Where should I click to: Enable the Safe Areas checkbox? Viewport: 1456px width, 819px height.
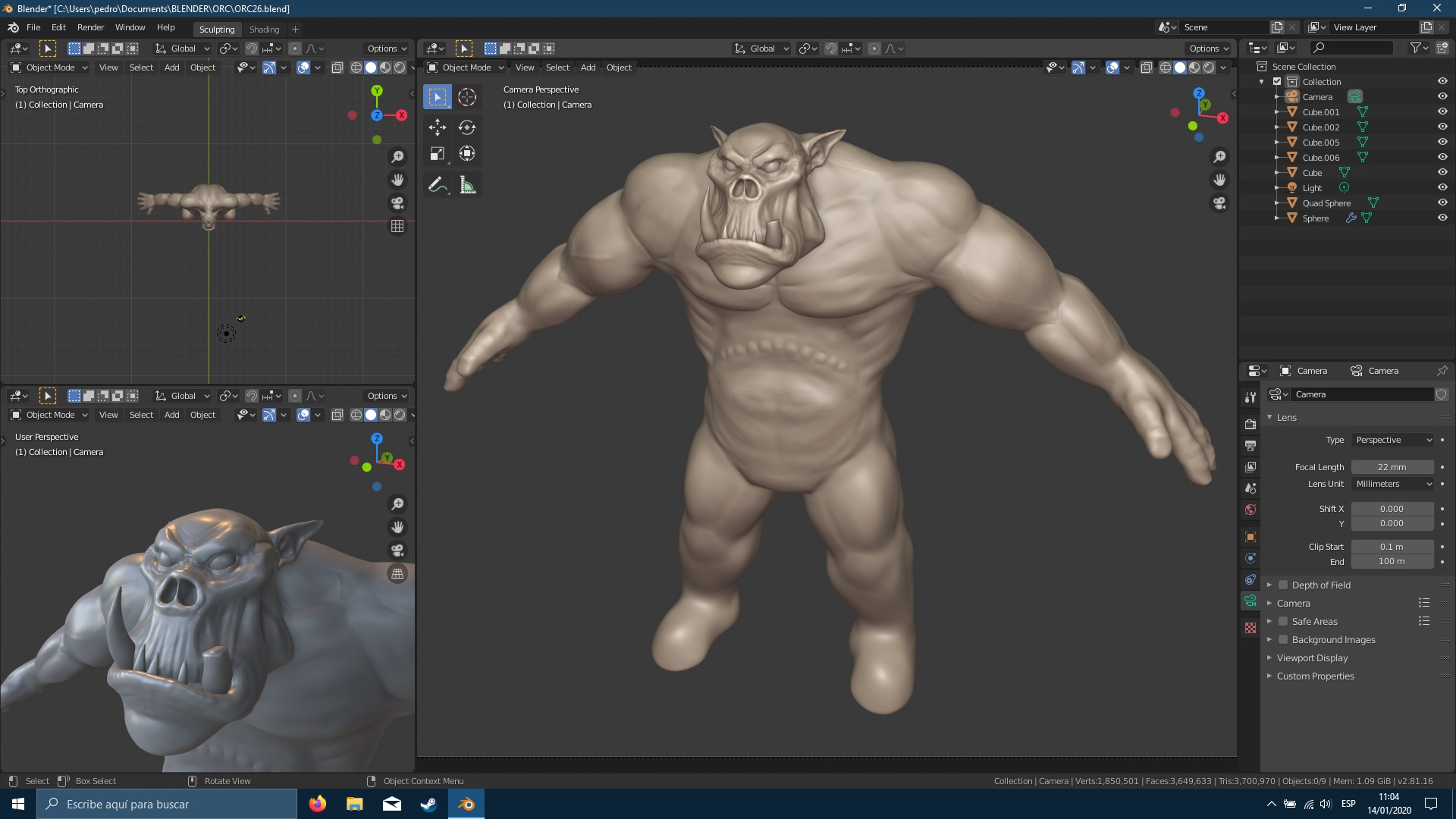1283,621
